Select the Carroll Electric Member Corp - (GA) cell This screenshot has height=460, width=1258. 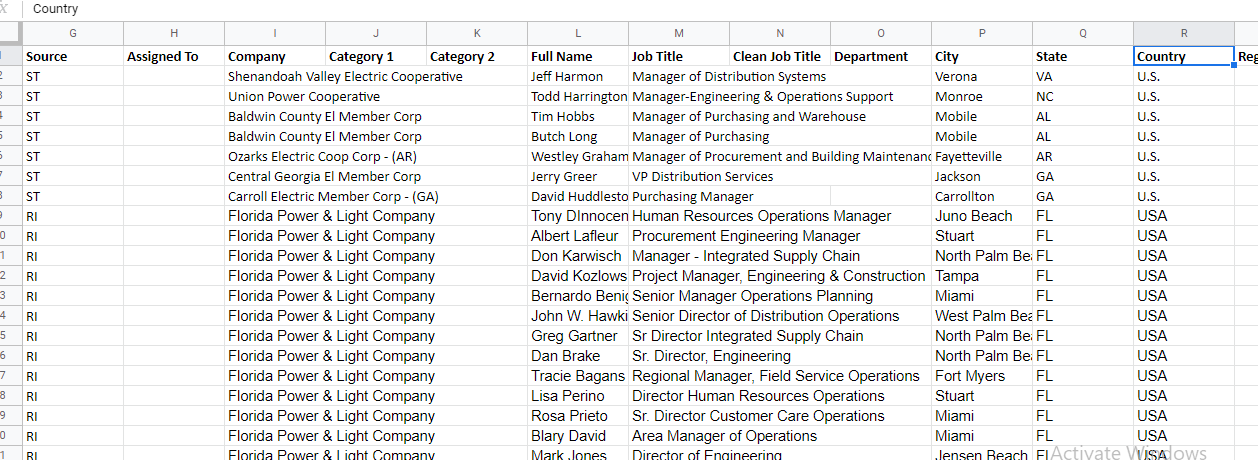pos(333,196)
